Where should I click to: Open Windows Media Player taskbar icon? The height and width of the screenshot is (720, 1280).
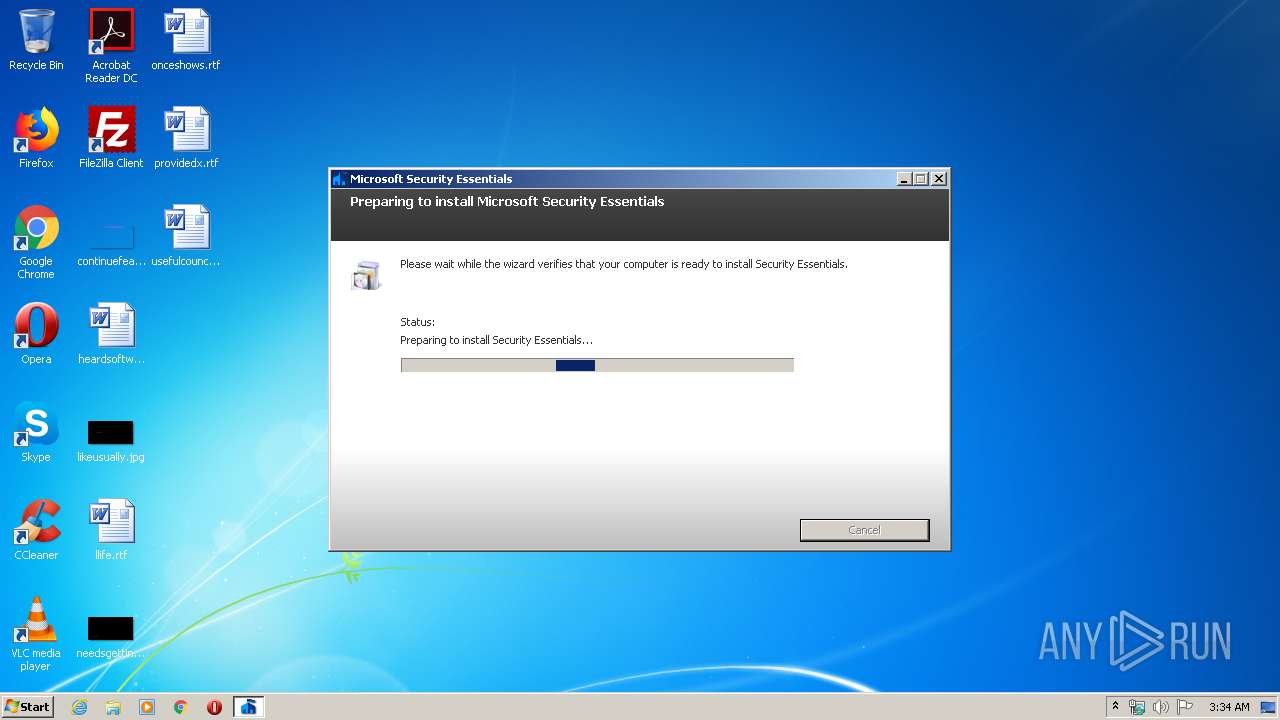147,707
